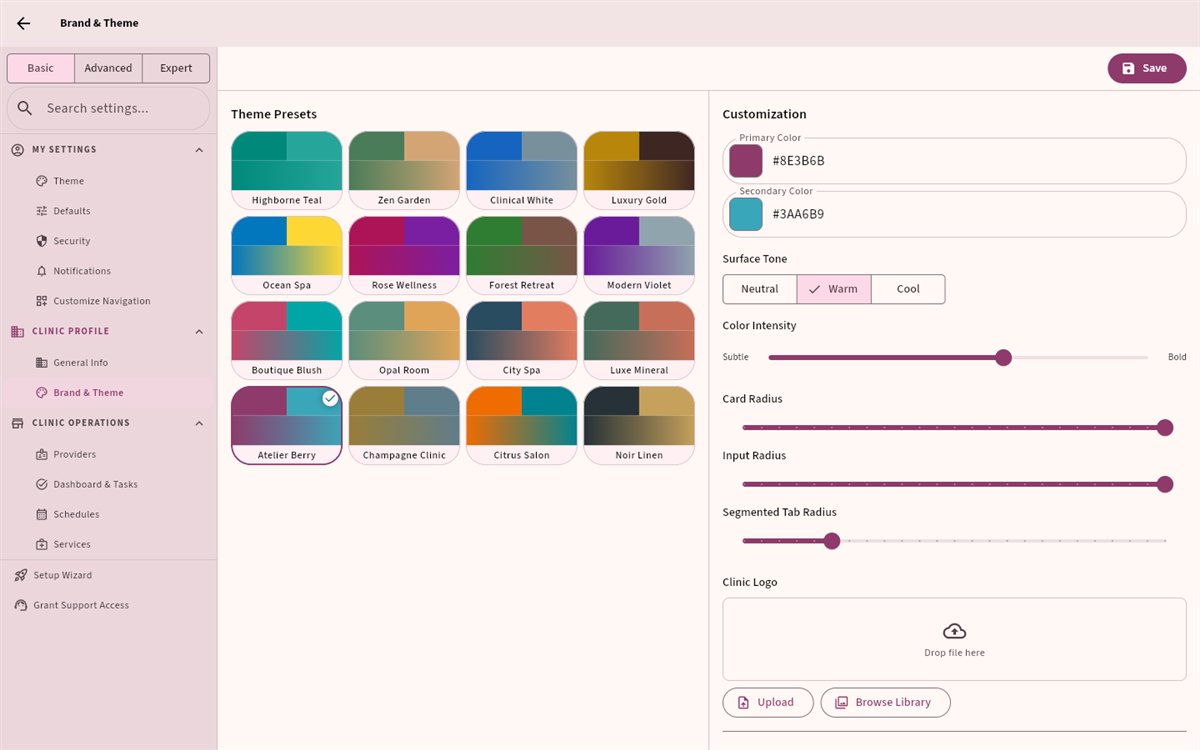Click the Setup Wizard rocket icon

point(21,575)
